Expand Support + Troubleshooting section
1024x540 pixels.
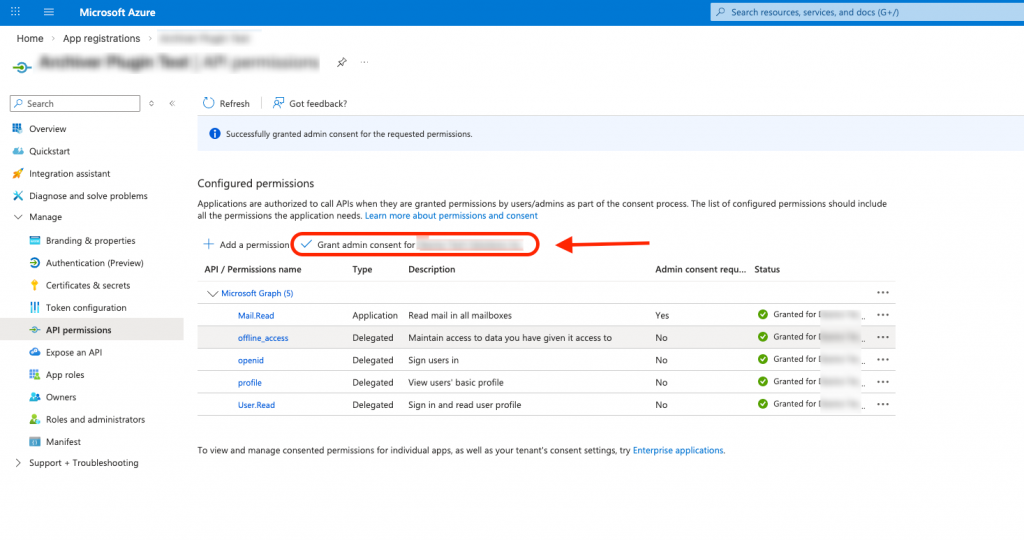[x=18, y=463]
